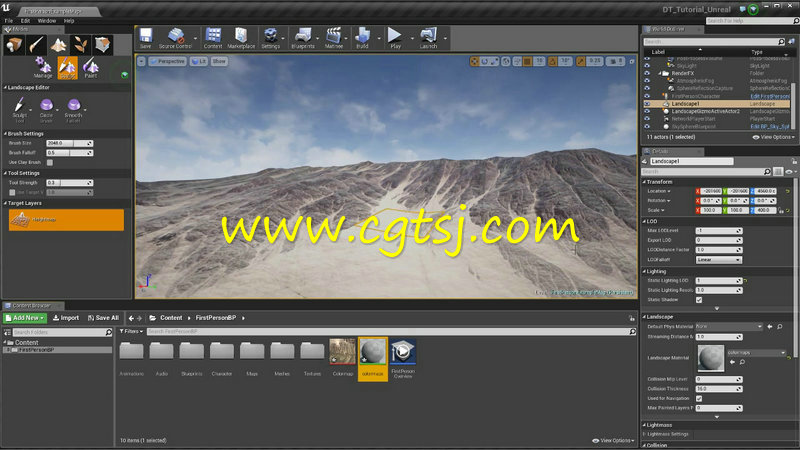Toggle grid snapping in viewport toolbar
Screen dimensions: 800x450
528,61
